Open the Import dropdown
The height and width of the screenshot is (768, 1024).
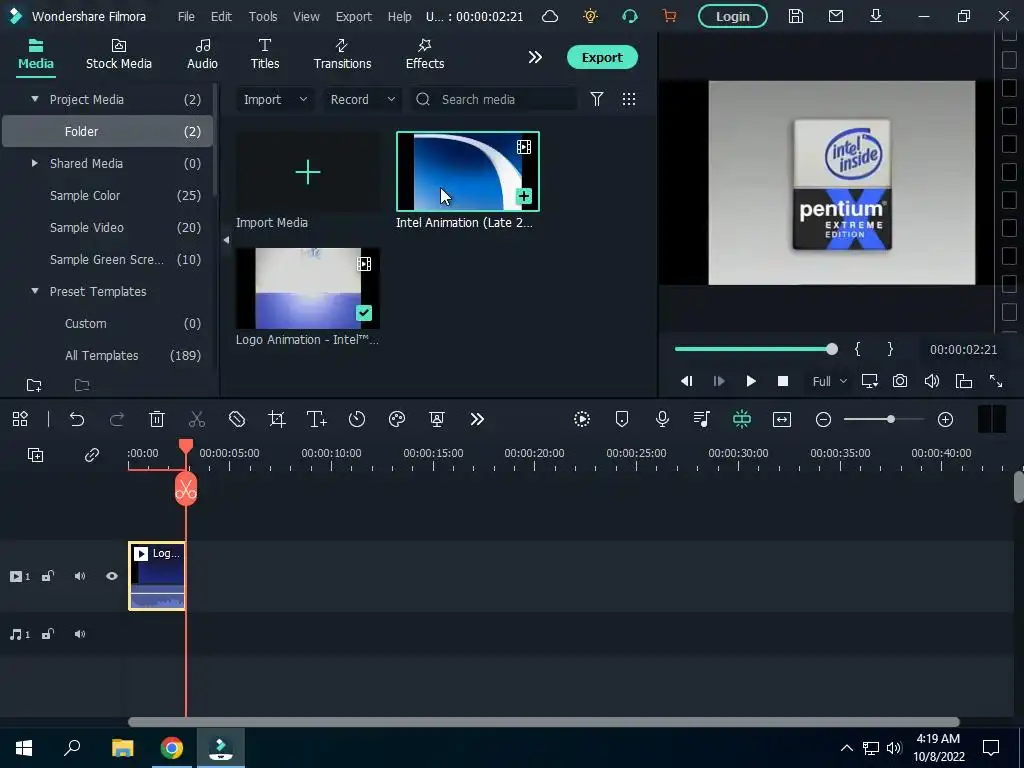click(x=275, y=99)
